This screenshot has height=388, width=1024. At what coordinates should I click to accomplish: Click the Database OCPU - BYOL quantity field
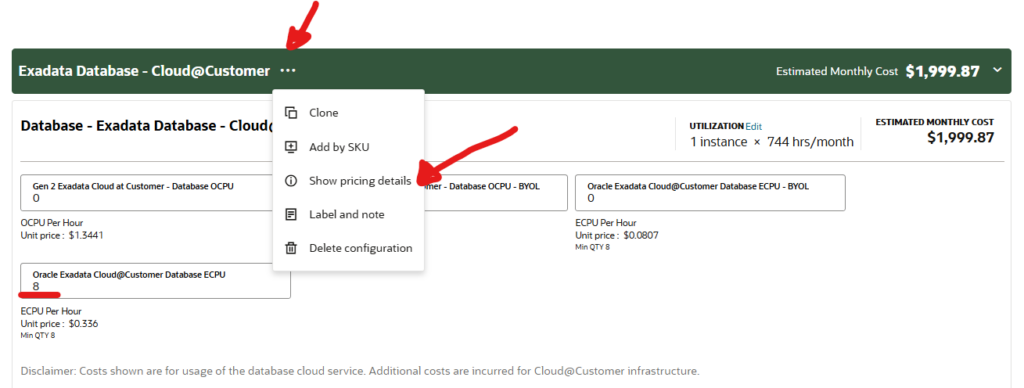click(496, 192)
